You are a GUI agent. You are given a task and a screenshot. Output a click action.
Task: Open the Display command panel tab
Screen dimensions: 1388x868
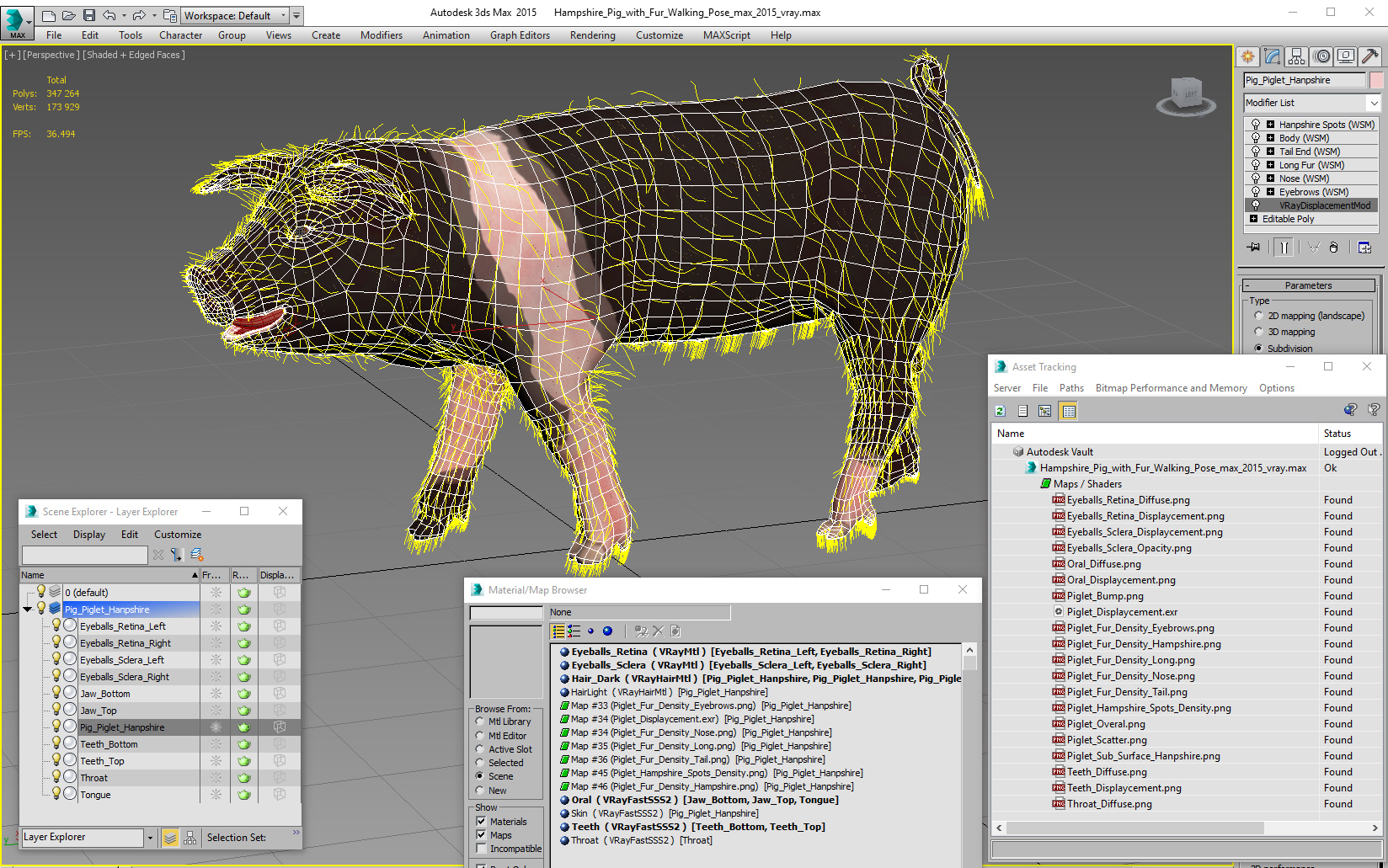tap(1346, 56)
